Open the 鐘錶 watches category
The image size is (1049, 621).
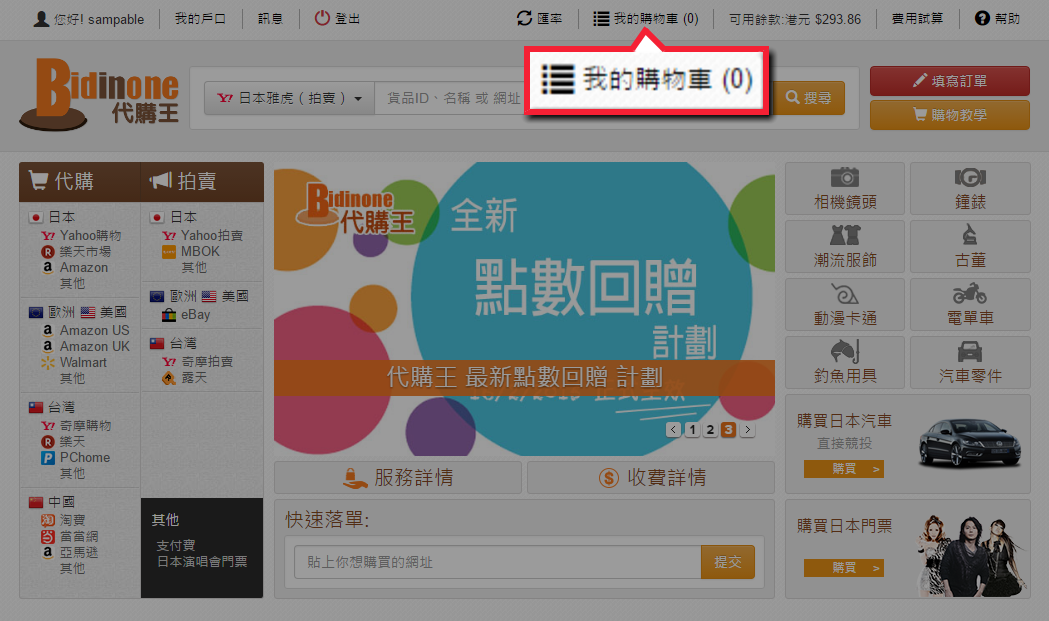(x=970, y=189)
